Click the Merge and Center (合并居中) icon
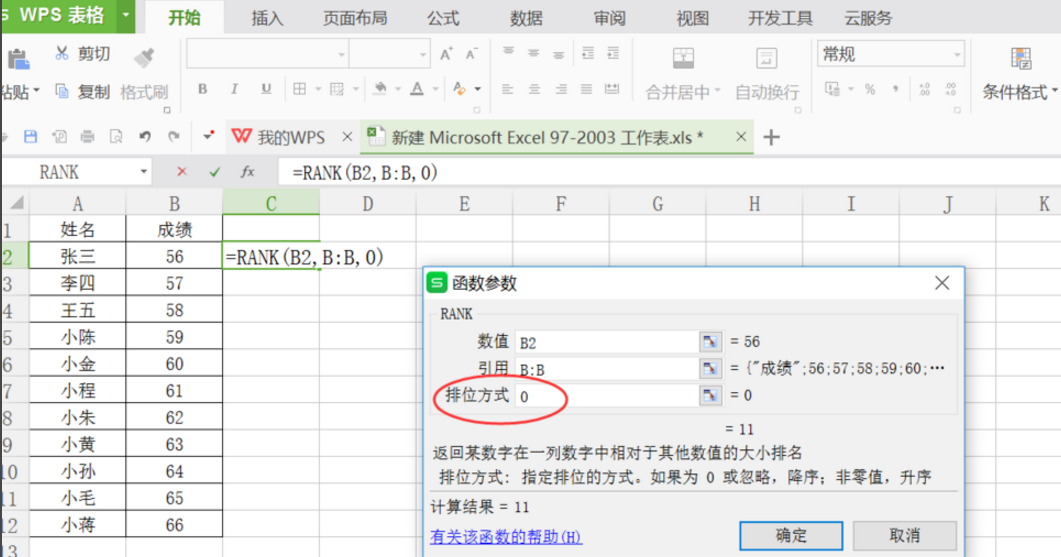The image size is (1061, 557). (683, 58)
